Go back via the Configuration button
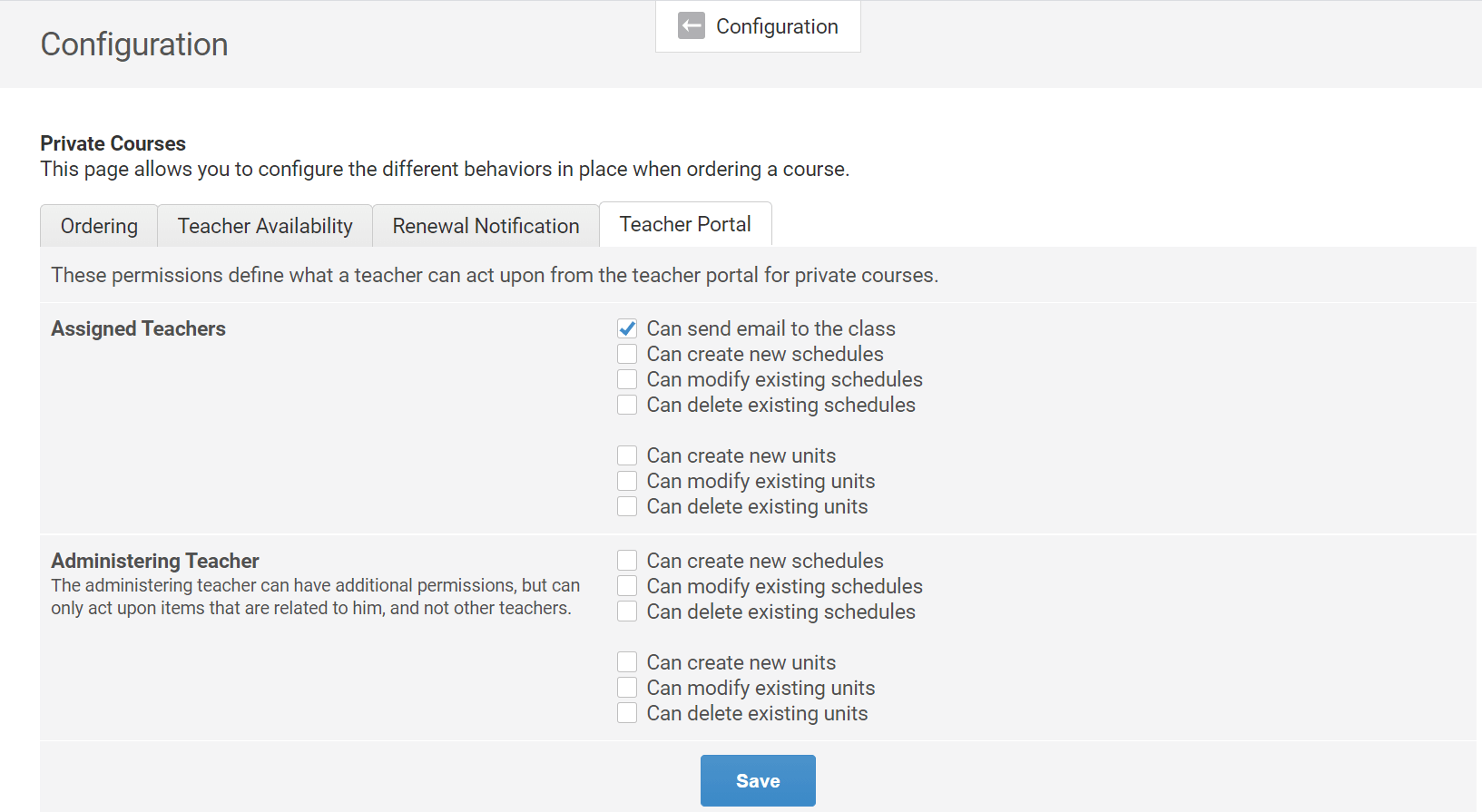 click(758, 26)
